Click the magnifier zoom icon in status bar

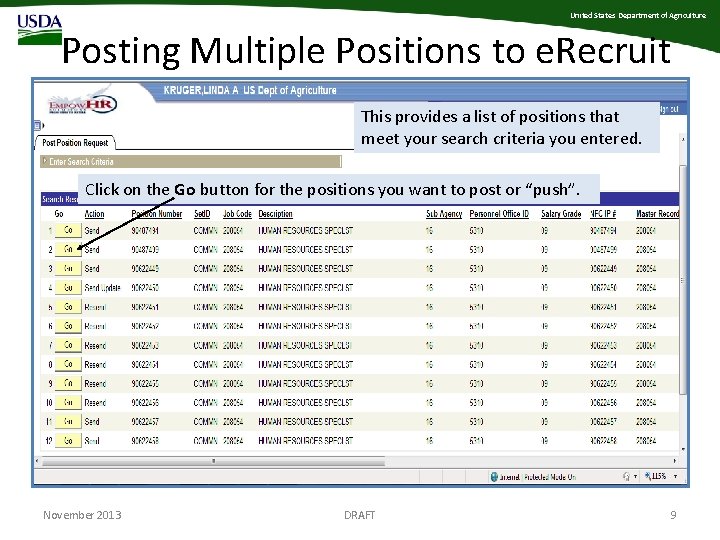[x=647, y=476]
